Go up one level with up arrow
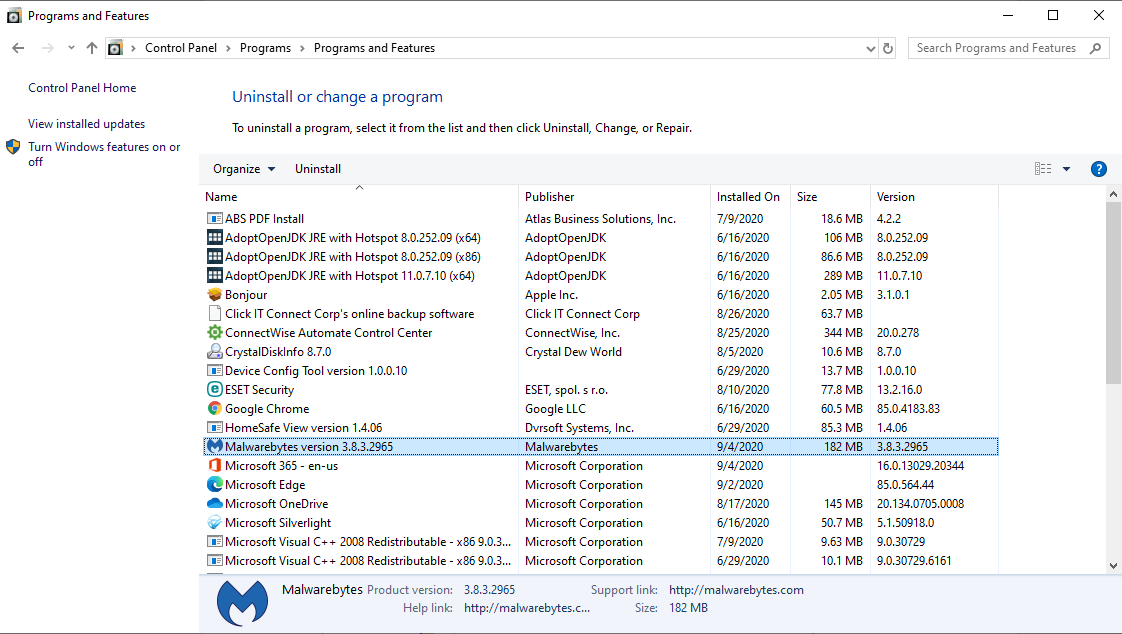The width and height of the screenshot is (1122, 634). tap(92, 48)
